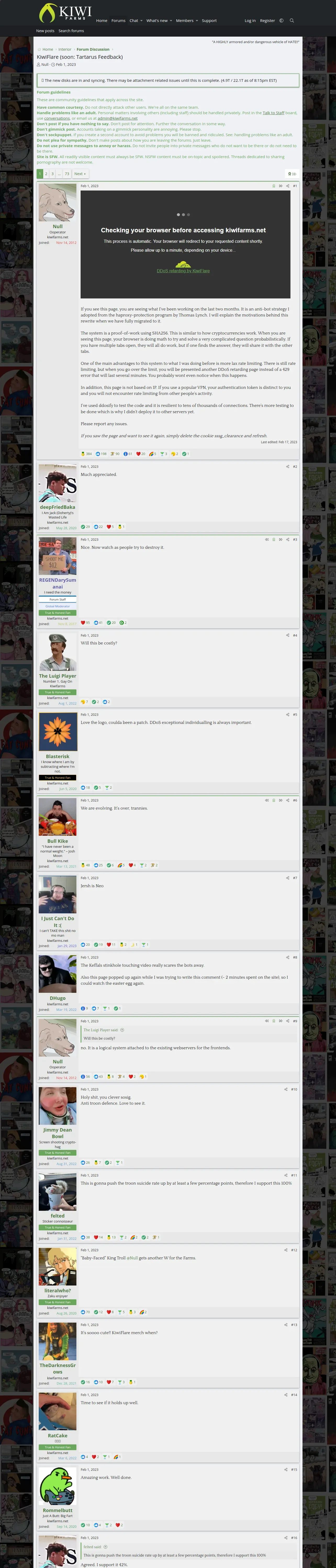The width and height of the screenshot is (336, 1568).
Task: Go to page 2 of the thread
Action: 46,174
